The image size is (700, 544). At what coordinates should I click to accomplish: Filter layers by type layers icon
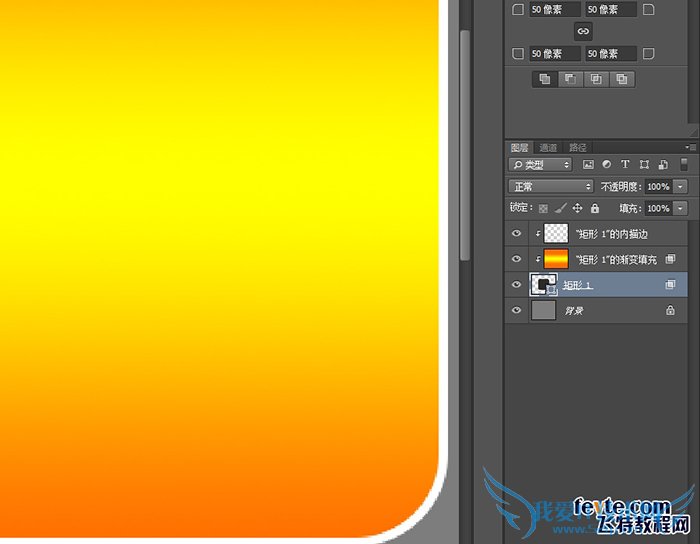click(625, 165)
